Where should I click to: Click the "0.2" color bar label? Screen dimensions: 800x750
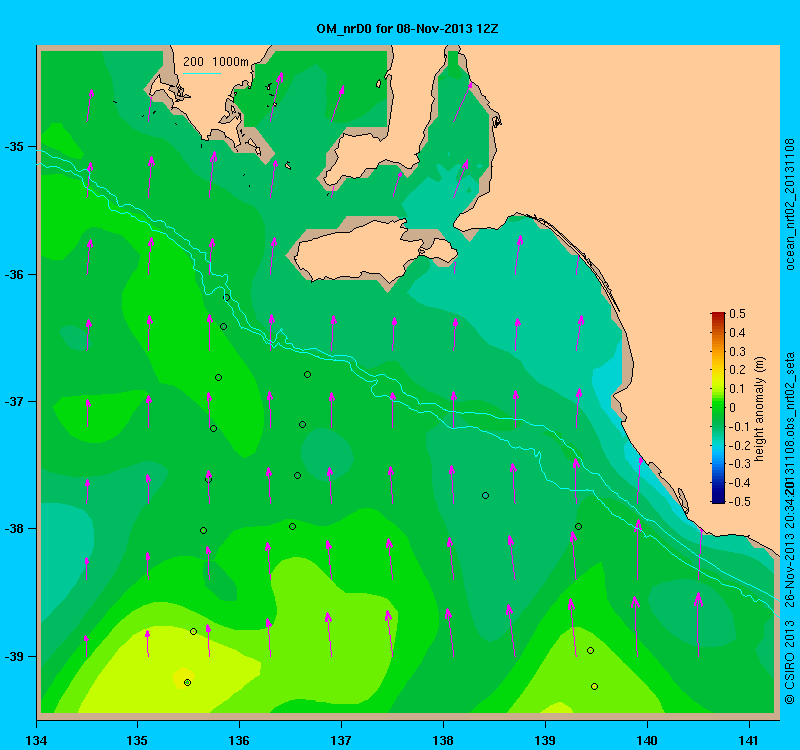click(x=737, y=370)
